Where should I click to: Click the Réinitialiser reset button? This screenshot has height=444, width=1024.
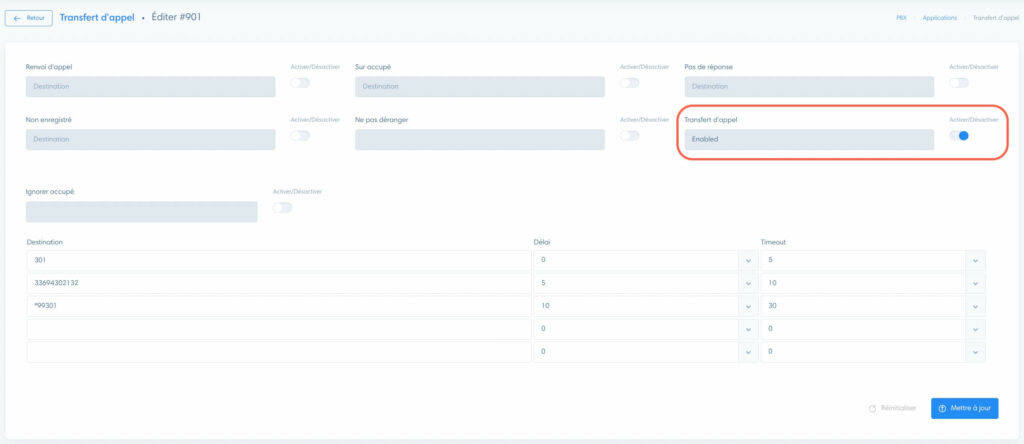(x=892, y=408)
